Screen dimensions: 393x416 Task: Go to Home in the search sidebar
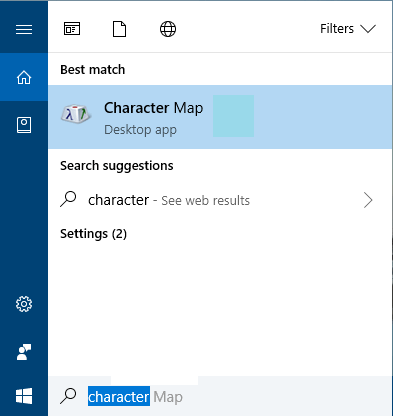pyautogui.click(x=24, y=77)
